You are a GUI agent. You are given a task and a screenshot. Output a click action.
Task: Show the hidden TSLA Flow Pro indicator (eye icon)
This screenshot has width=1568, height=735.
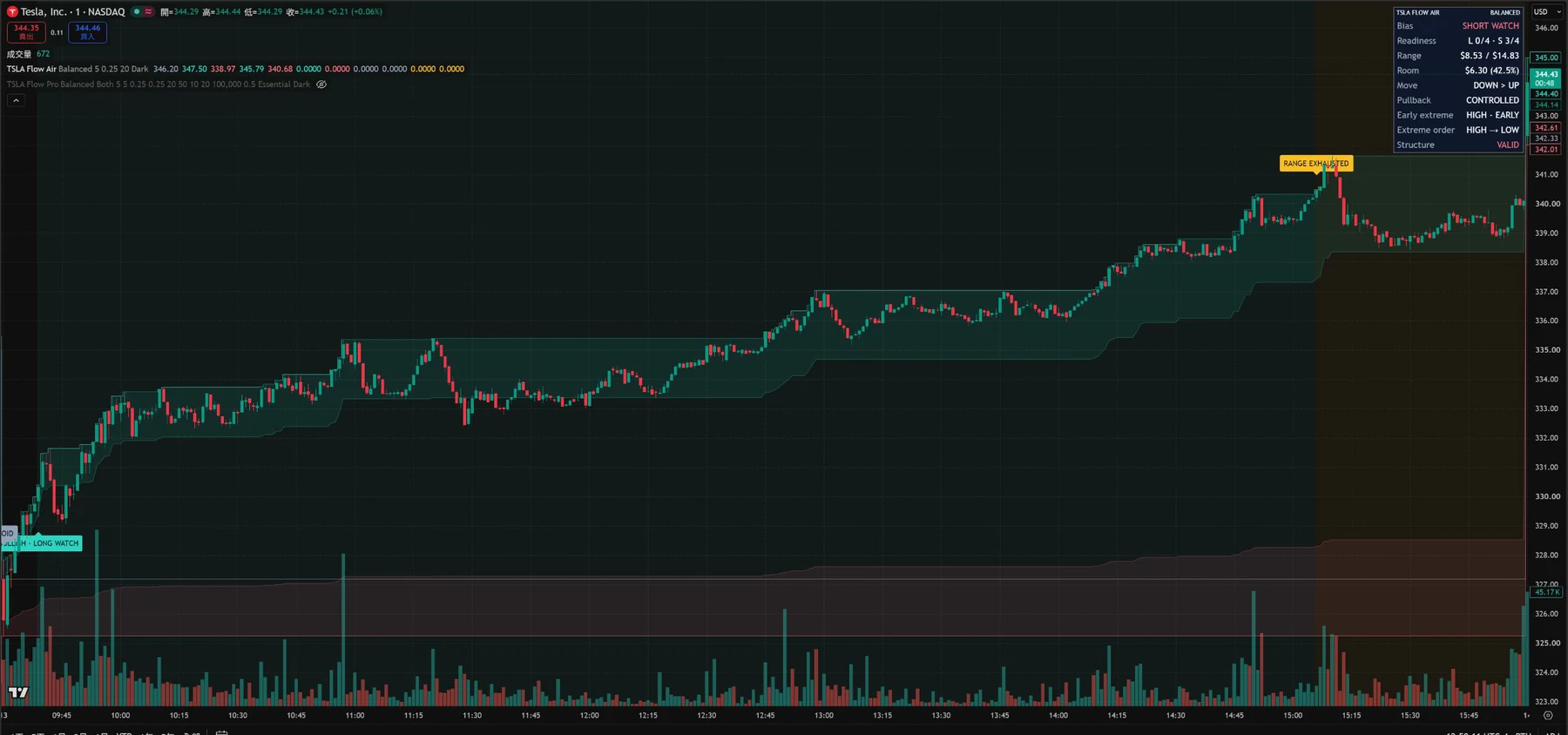(x=321, y=84)
